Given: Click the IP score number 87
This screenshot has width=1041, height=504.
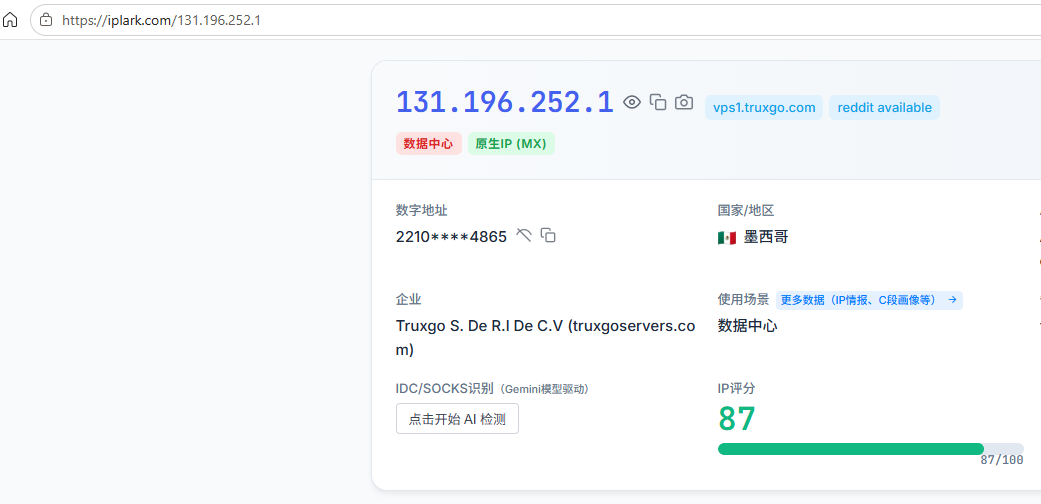Looking at the screenshot, I should pos(737,419).
